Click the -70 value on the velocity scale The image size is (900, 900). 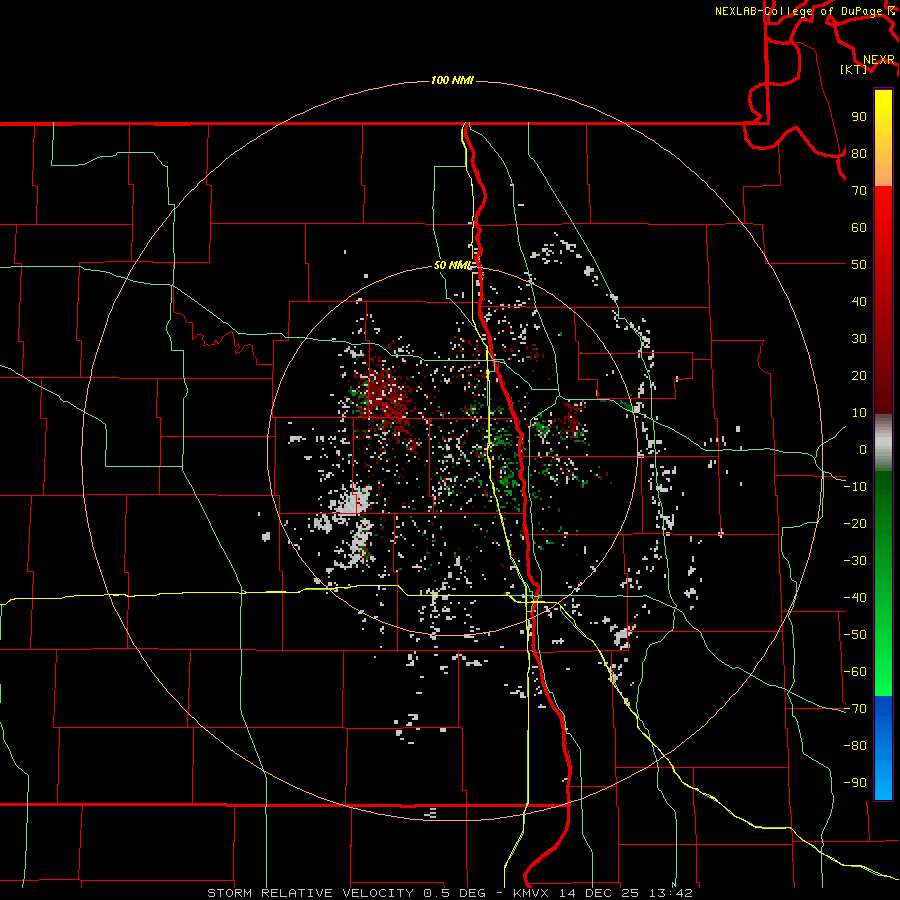pyautogui.click(x=855, y=709)
